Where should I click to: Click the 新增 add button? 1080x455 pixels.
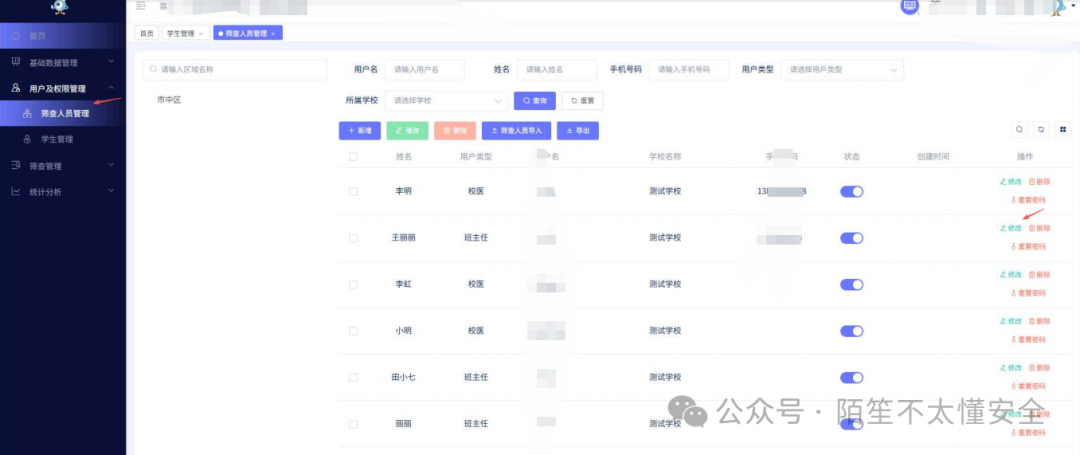[360, 130]
